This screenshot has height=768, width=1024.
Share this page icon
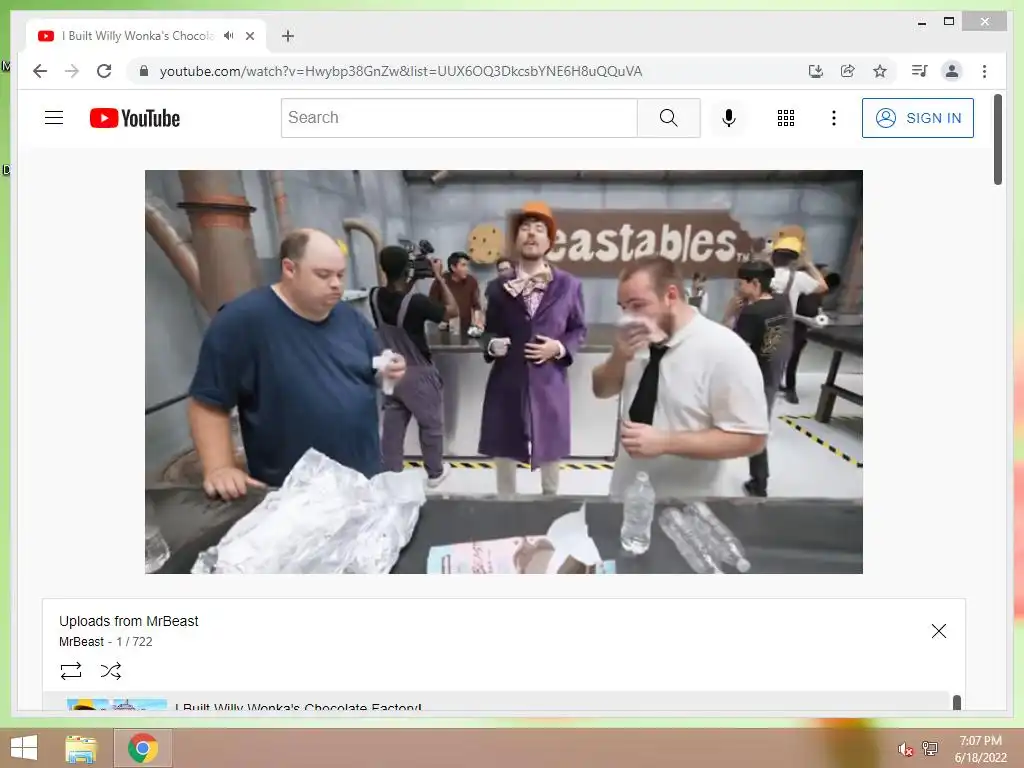point(848,71)
